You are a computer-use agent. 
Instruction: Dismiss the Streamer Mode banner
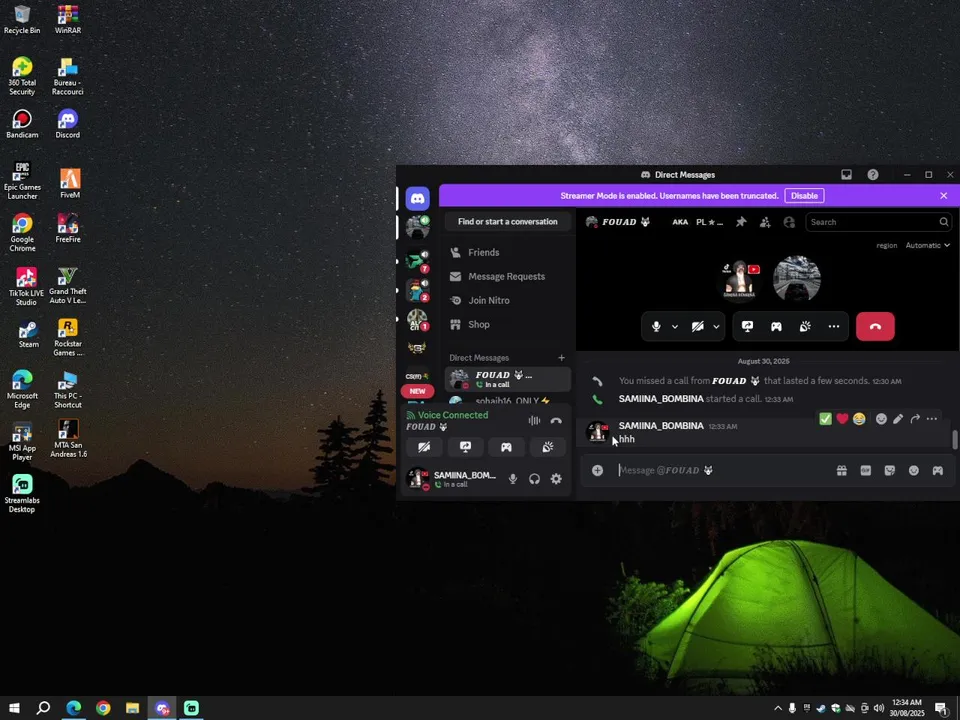(943, 195)
